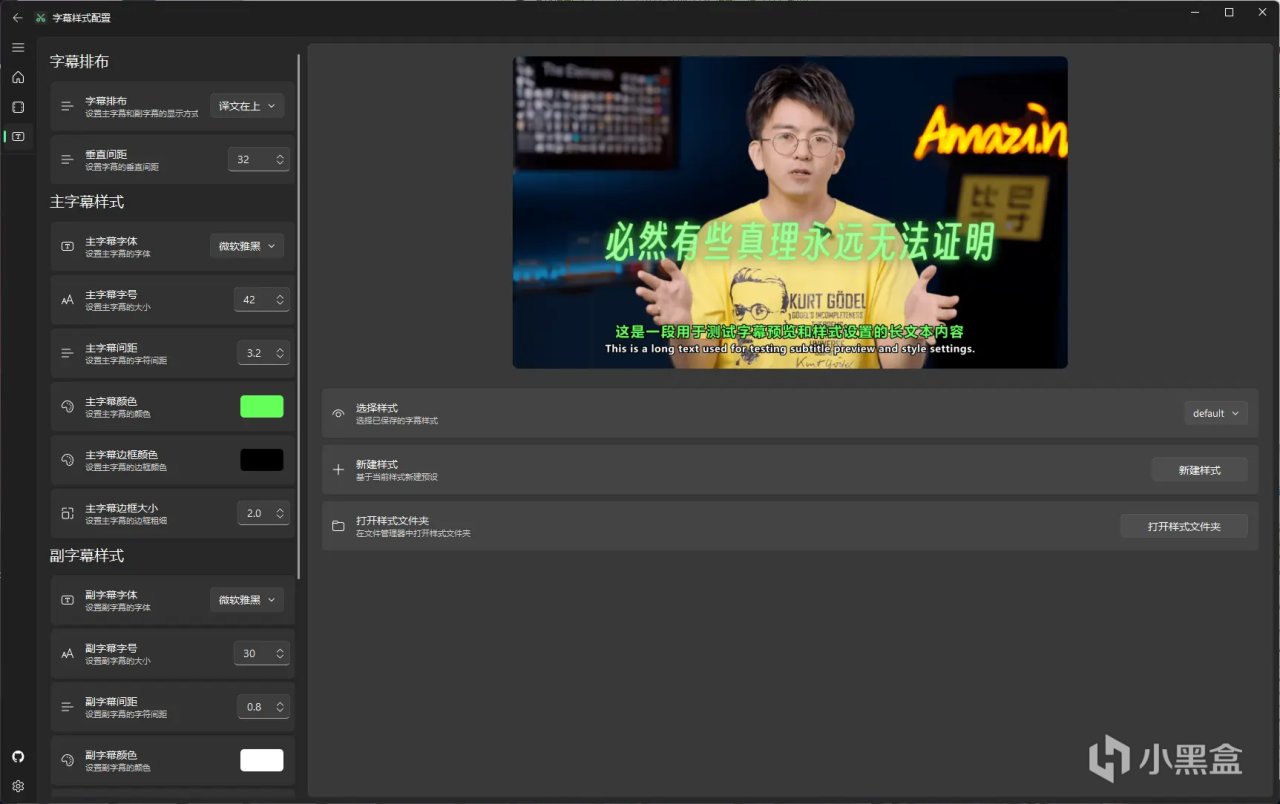Click the back arrow in title bar

17,17
